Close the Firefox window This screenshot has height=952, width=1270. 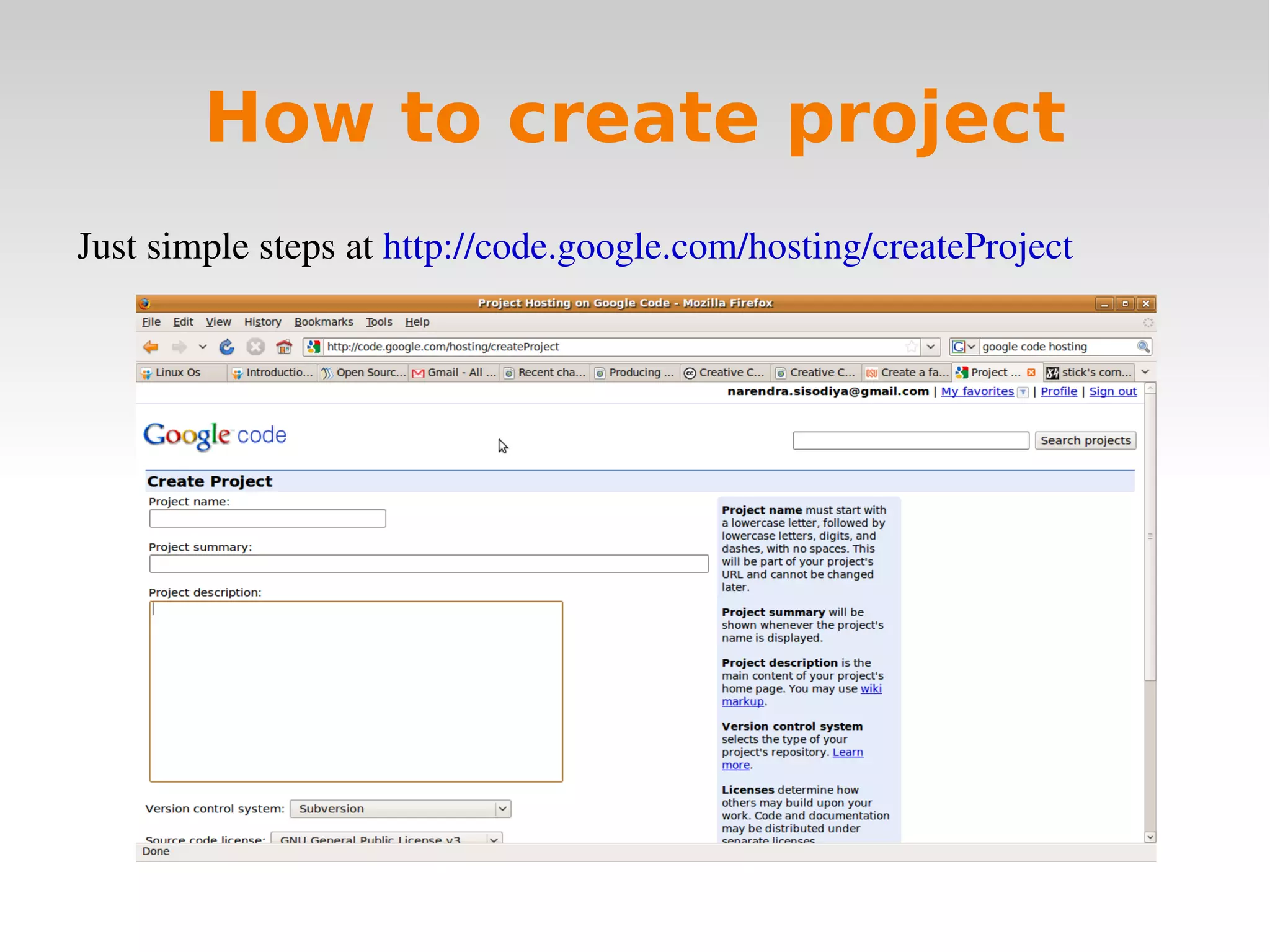pyautogui.click(x=1146, y=303)
